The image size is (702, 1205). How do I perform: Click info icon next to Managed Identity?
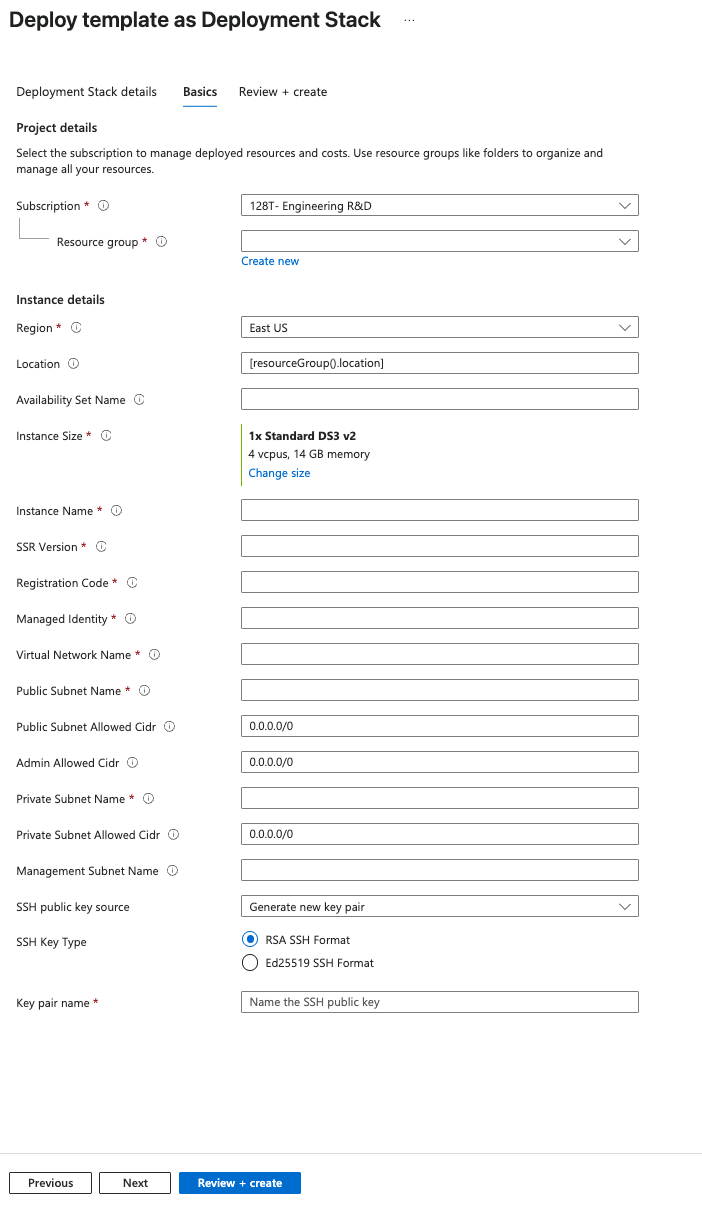click(130, 619)
